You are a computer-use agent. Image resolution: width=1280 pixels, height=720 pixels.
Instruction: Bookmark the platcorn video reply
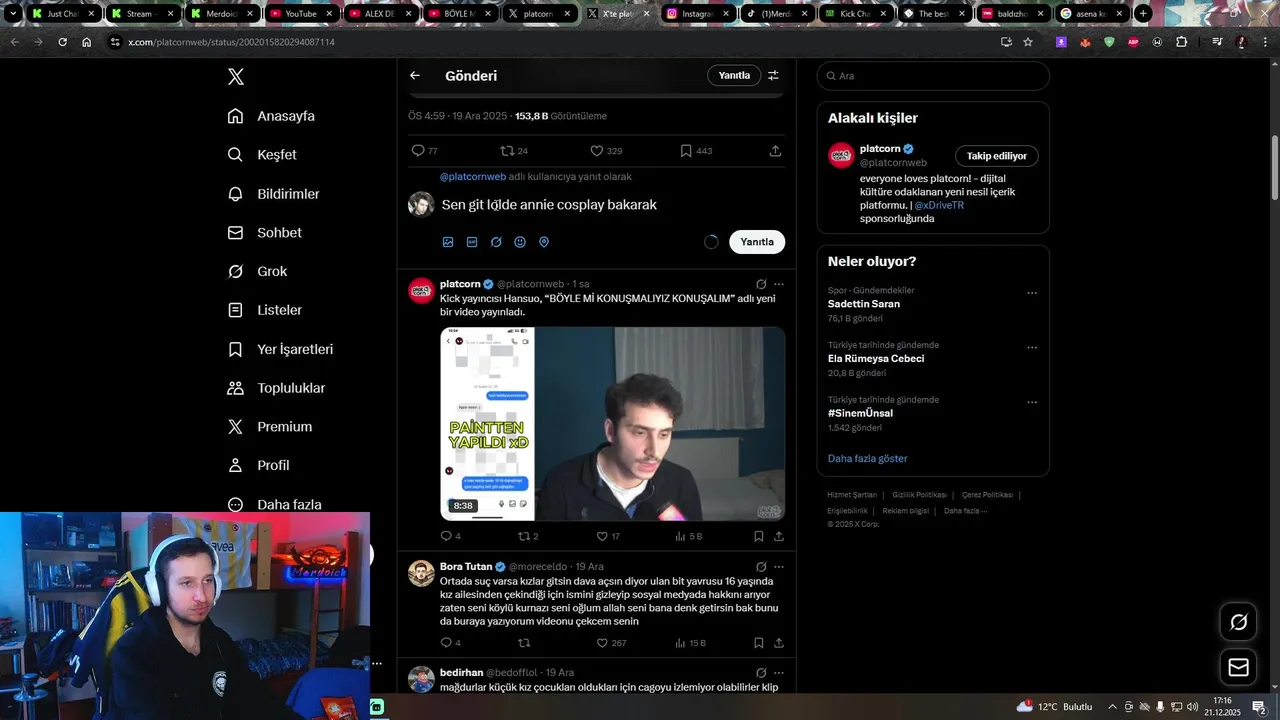(x=759, y=536)
